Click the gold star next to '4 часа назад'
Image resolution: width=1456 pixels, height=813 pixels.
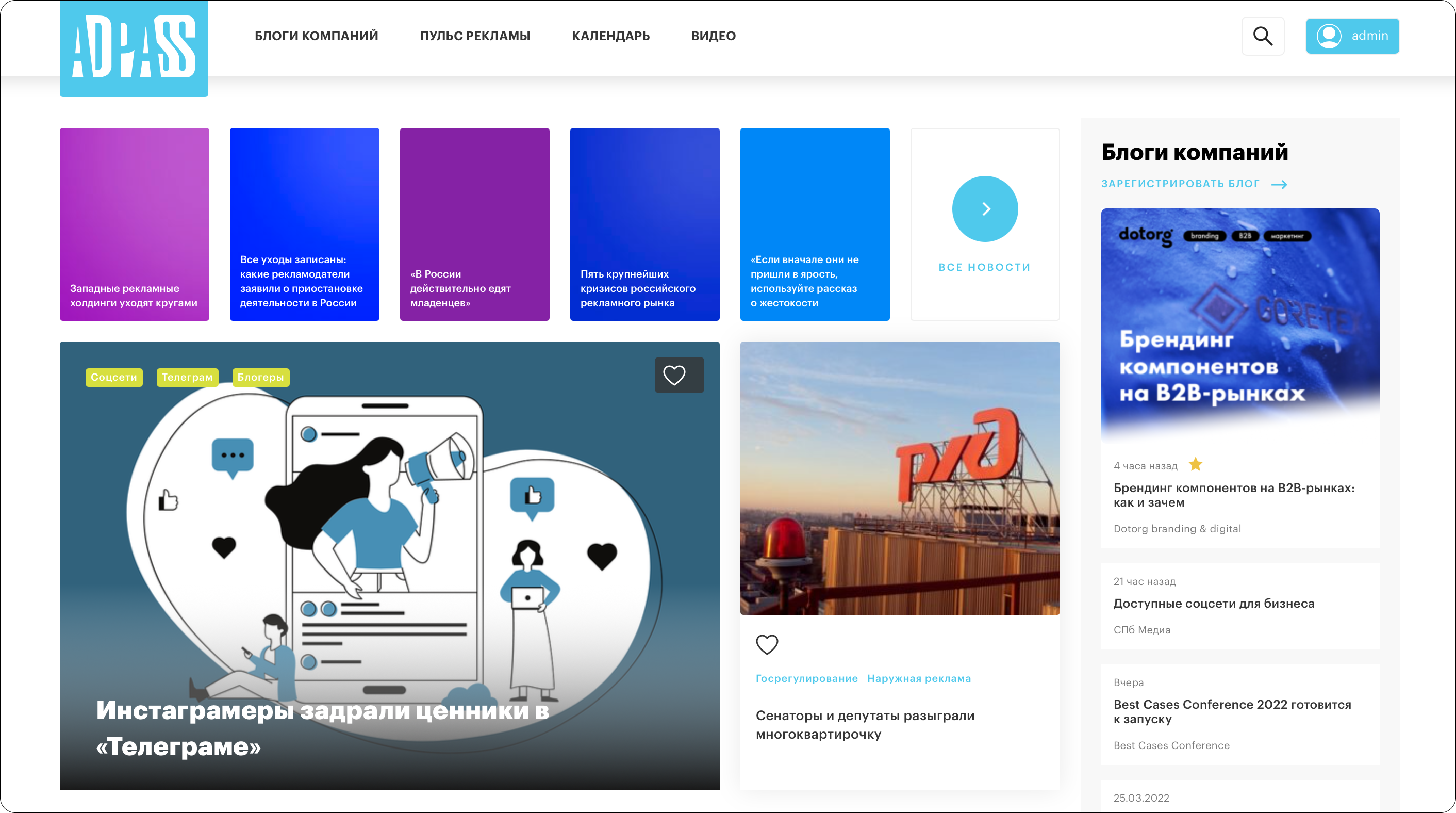coord(1195,465)
